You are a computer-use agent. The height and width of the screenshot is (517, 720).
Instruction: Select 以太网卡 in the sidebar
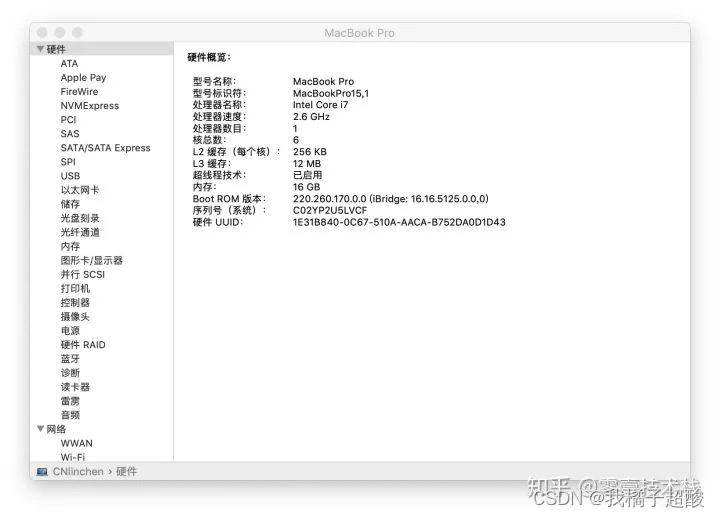(x=80, y=190)
